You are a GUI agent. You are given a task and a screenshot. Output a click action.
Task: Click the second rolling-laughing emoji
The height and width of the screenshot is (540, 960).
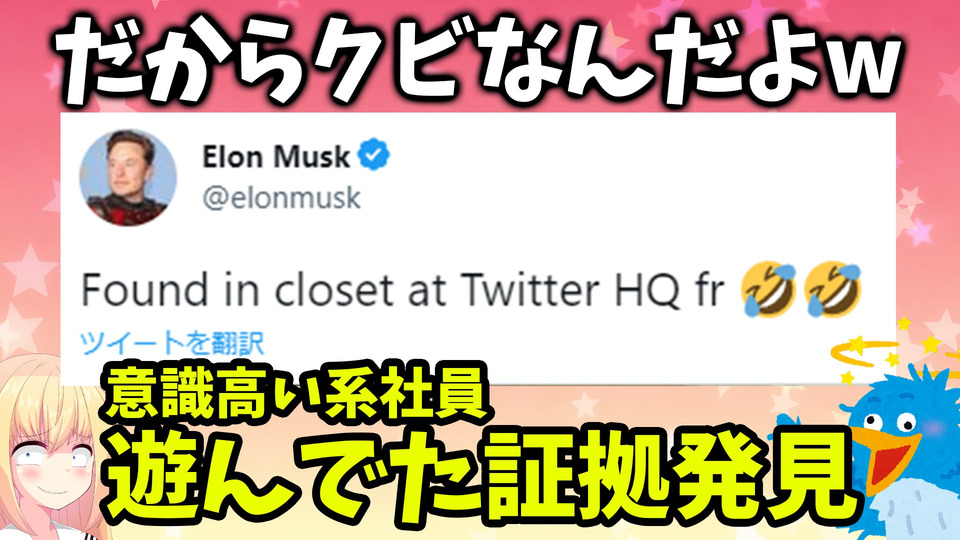[x=832, y=288]
